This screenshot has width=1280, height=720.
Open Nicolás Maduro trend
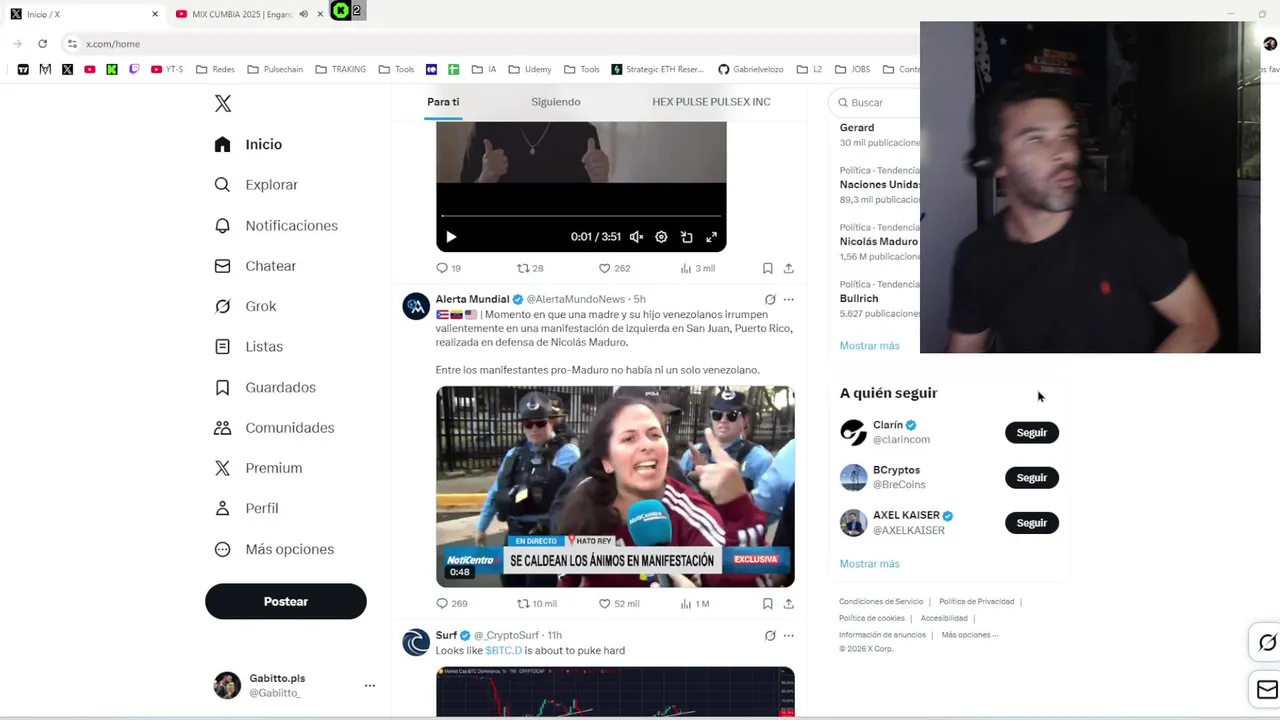(x=879, y=242)
